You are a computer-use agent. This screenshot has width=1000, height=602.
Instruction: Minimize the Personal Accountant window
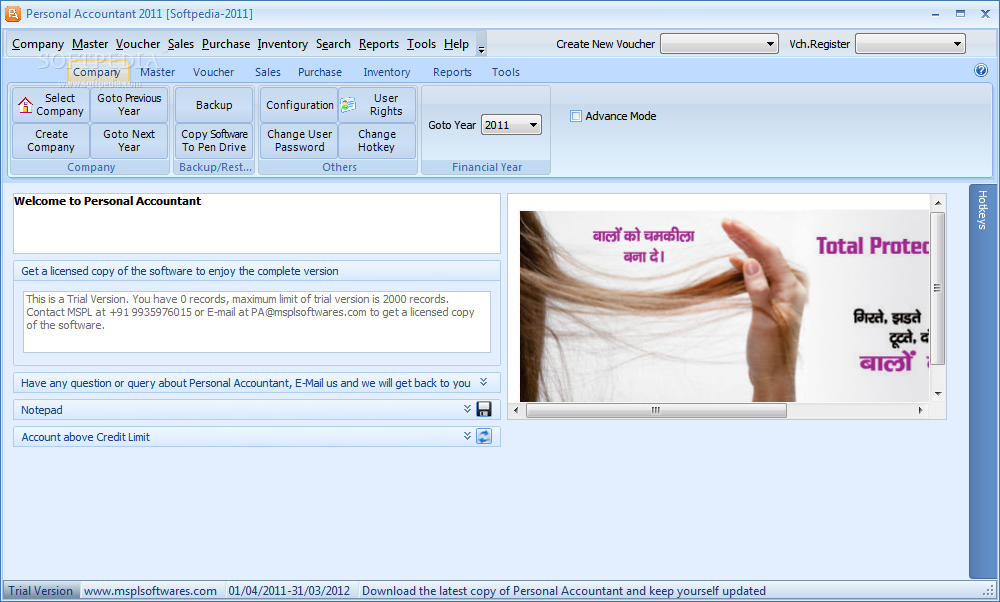click(936, 13)
